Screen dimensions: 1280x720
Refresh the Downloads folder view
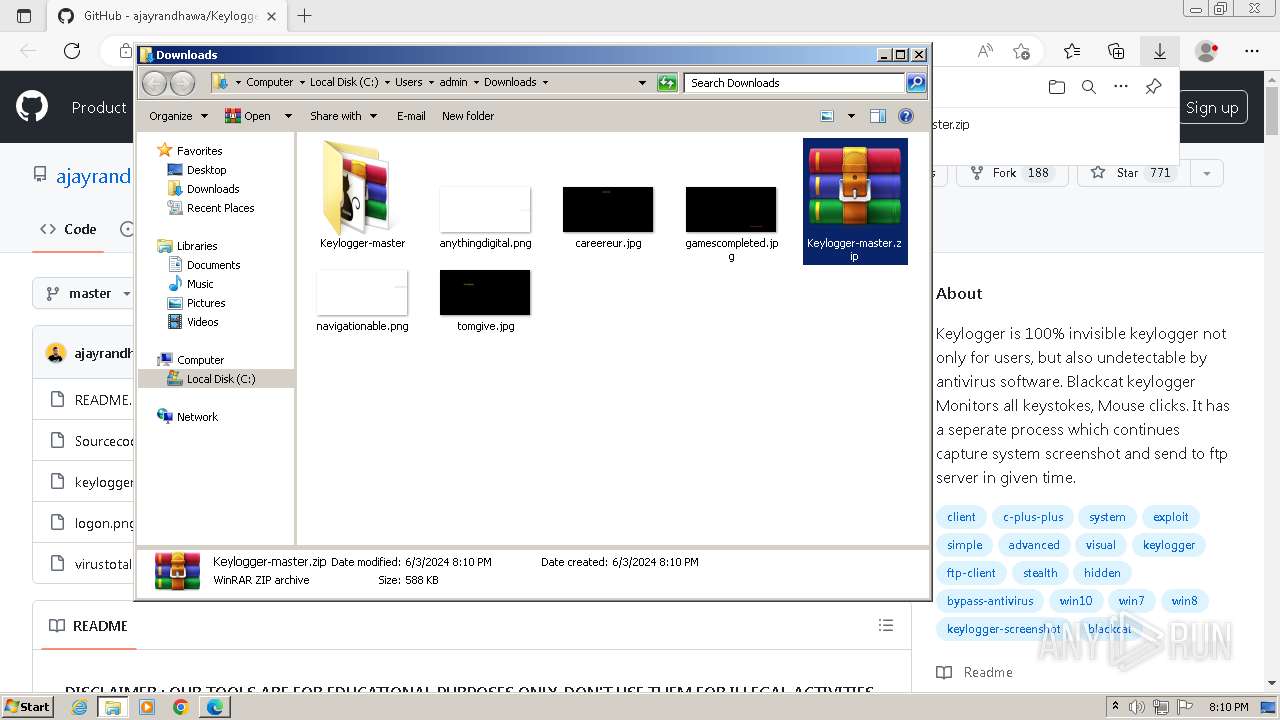tap(667, 83)
